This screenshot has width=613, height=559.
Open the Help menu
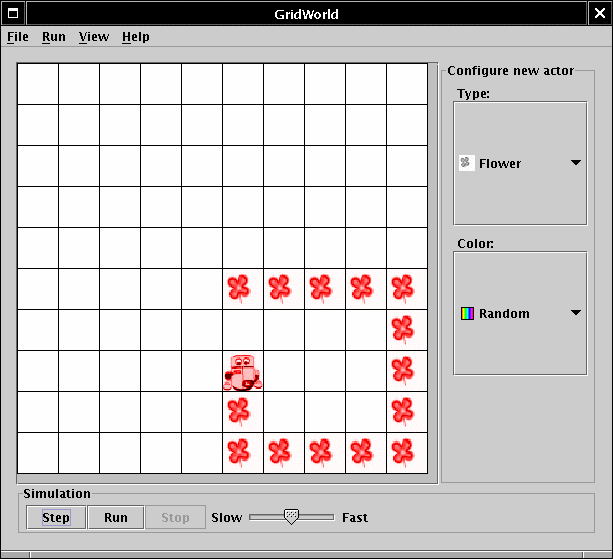(x=135, y=37)
